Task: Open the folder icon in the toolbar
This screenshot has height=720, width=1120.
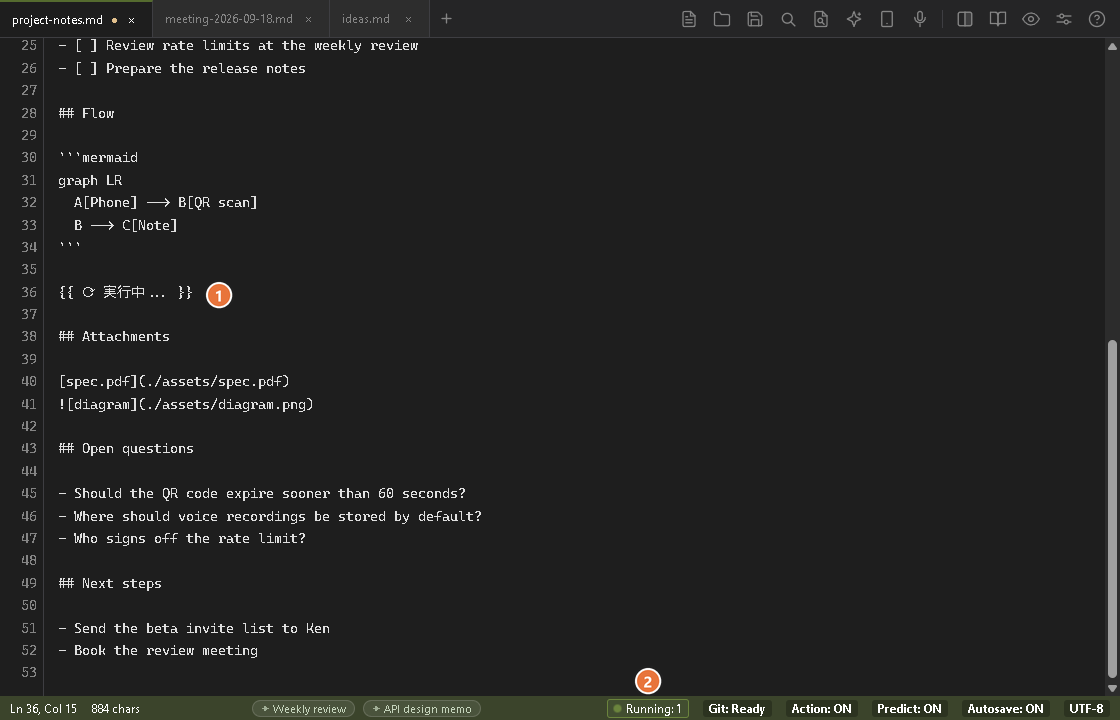Action: click(721, 19)
